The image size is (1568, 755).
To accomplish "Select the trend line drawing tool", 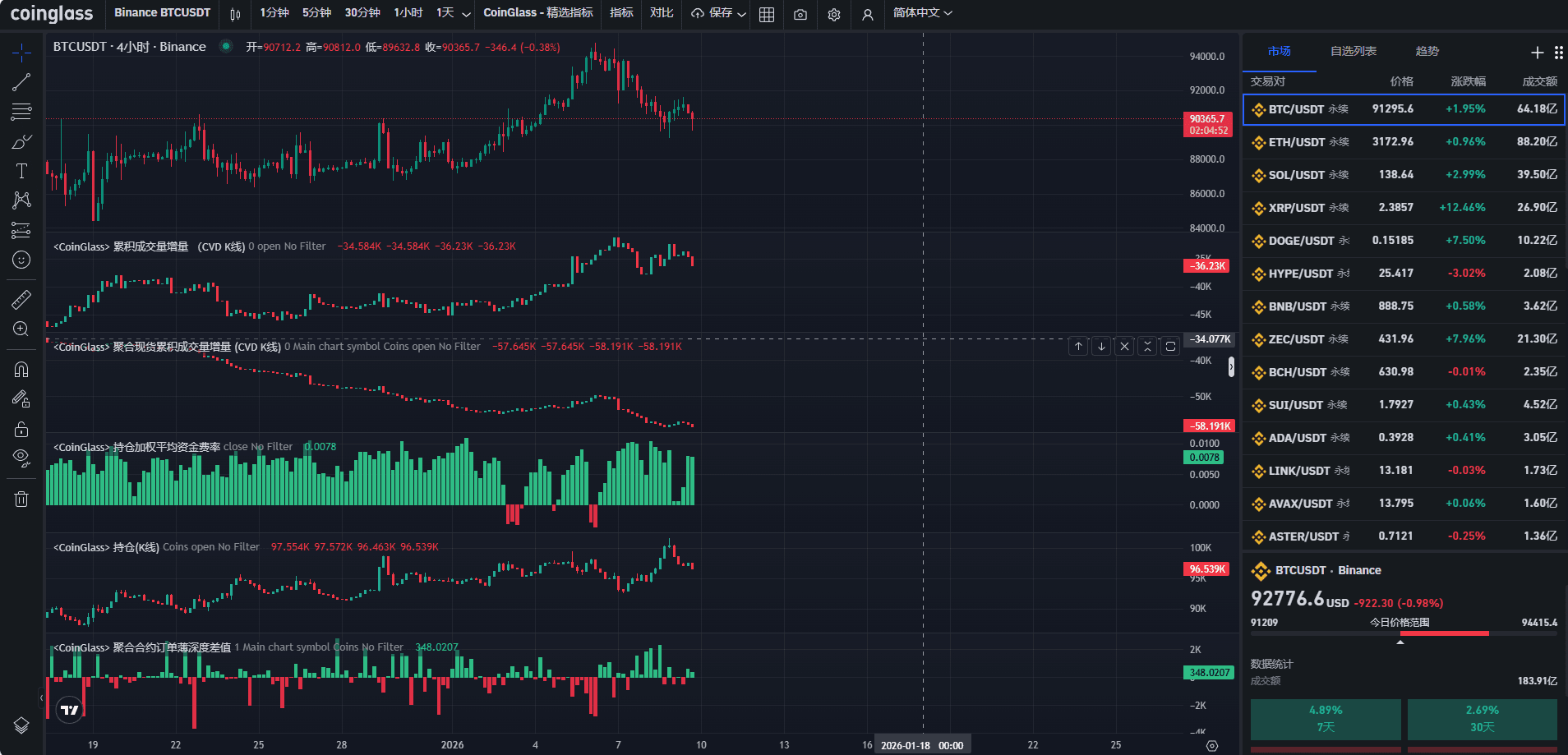I will (21, 81).
